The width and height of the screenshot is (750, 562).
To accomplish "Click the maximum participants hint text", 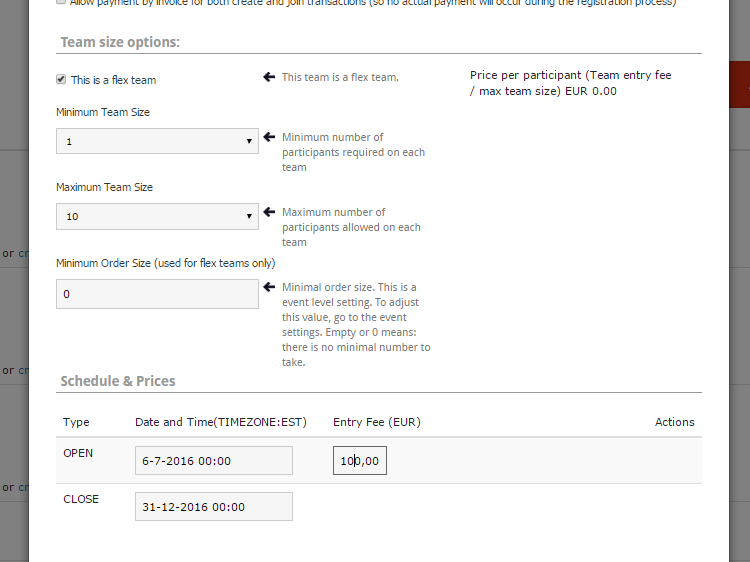I will [351, 227].
